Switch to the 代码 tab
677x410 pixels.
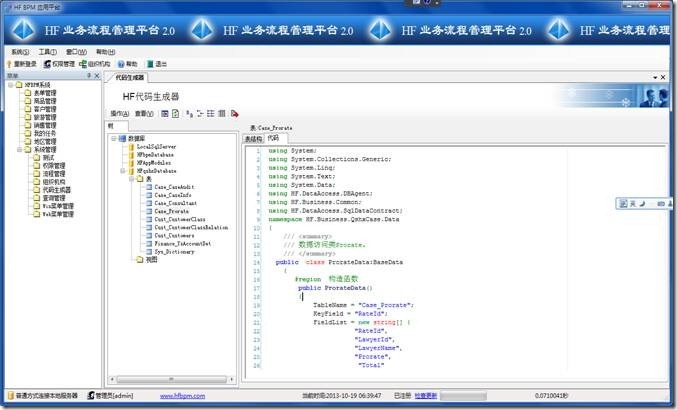click(273, 138)
